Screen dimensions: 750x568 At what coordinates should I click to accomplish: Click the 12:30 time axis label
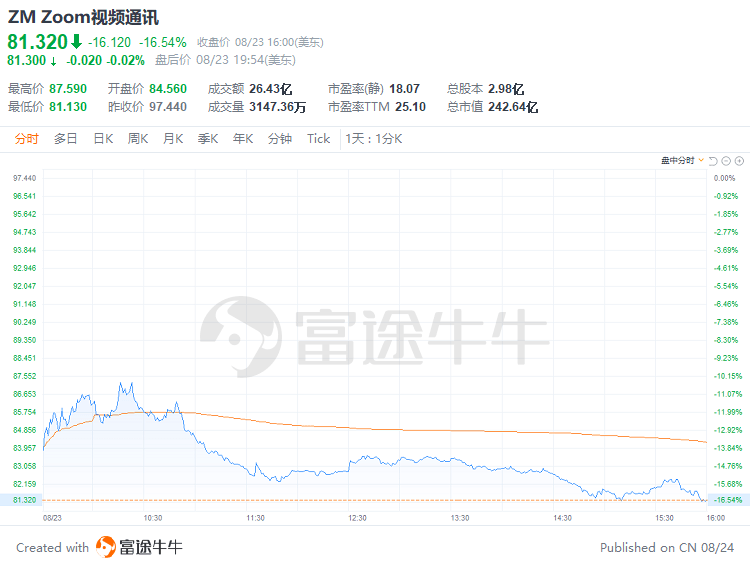357,518
